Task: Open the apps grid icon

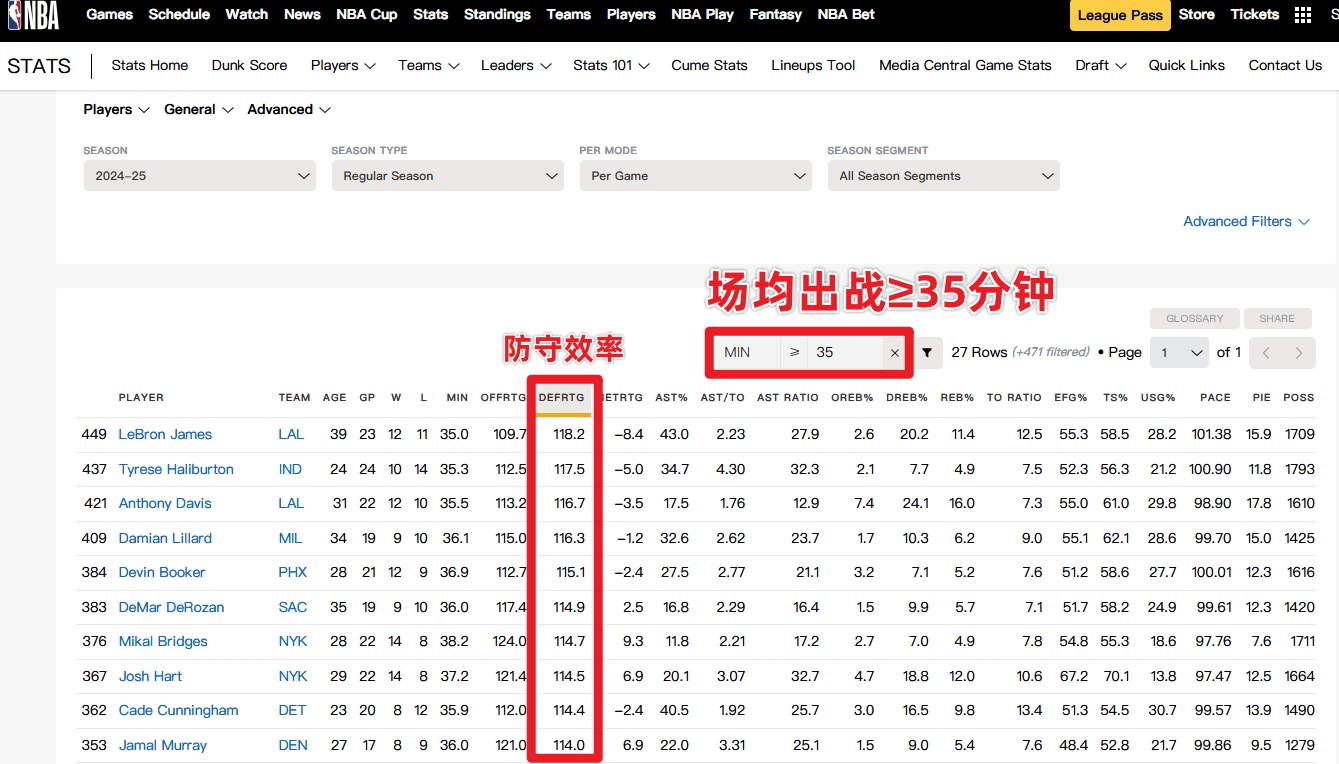Action: 1303,15
